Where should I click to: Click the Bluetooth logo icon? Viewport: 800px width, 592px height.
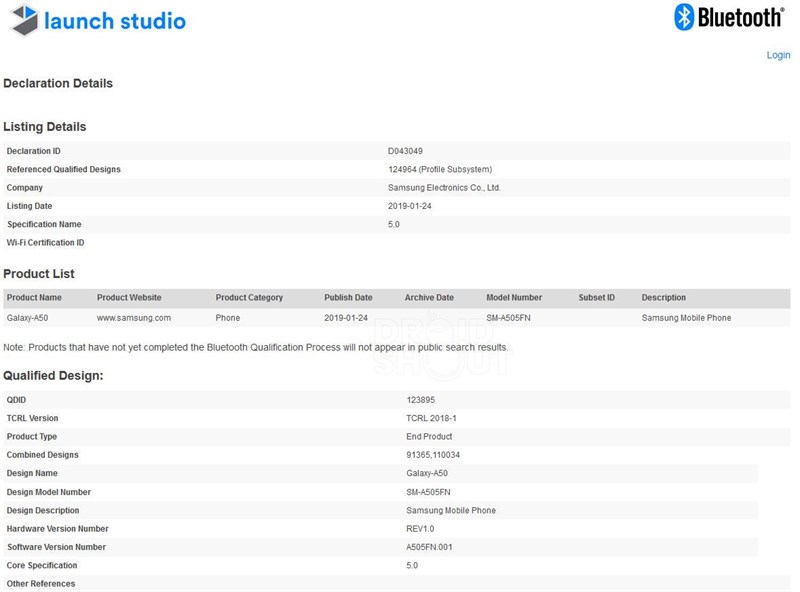[x=685, y=17]
